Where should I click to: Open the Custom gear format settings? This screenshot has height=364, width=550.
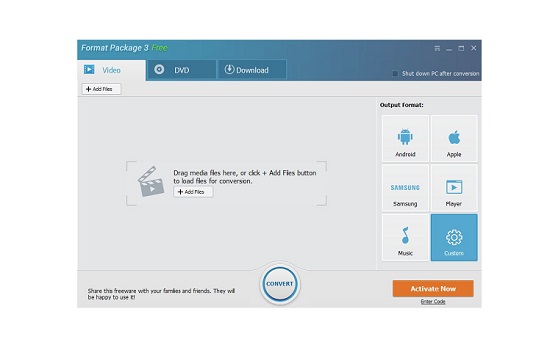(454, 237)
